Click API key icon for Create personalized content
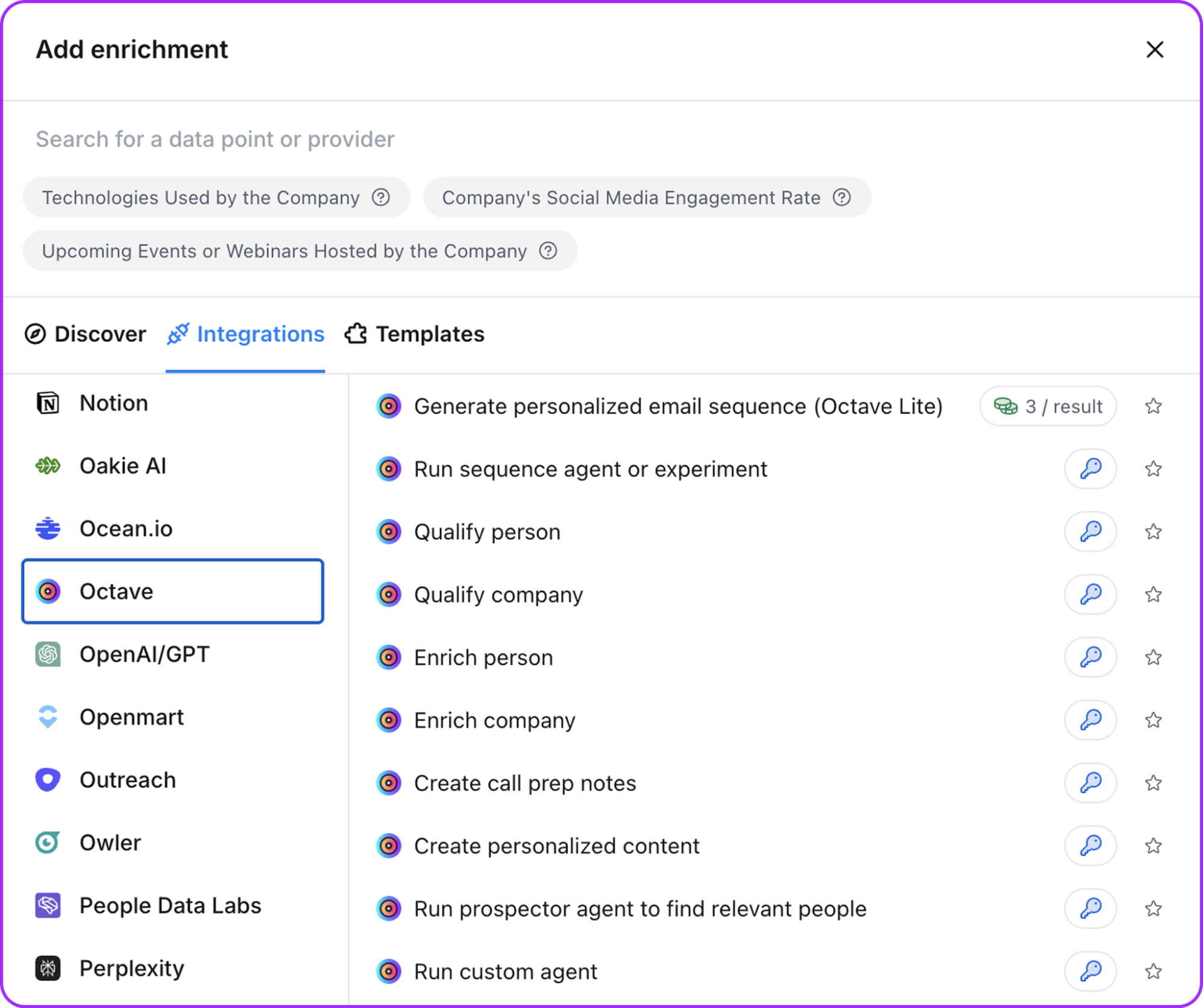Viewport: 1203px width, 1008px height. pyautogui.click(x=1090, y=846)
